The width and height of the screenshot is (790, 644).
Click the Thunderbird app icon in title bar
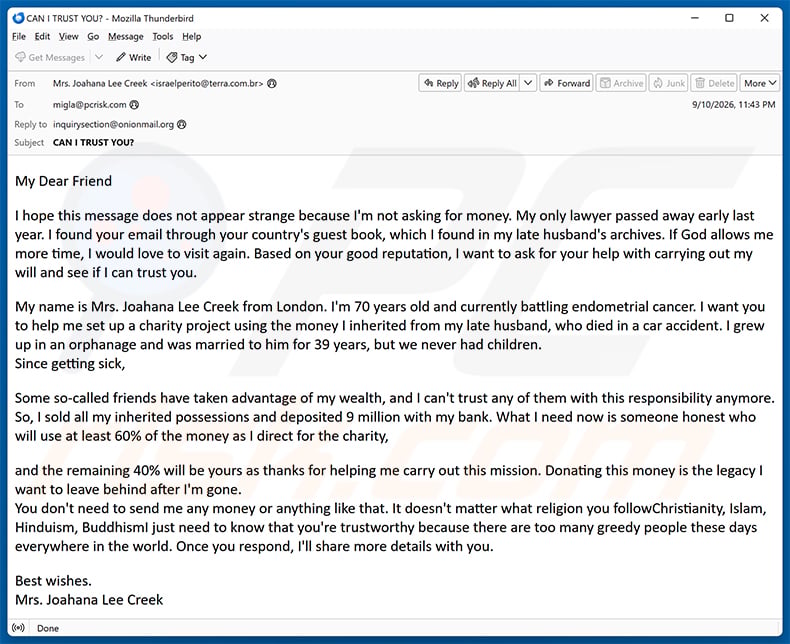(x=18, y=18)
